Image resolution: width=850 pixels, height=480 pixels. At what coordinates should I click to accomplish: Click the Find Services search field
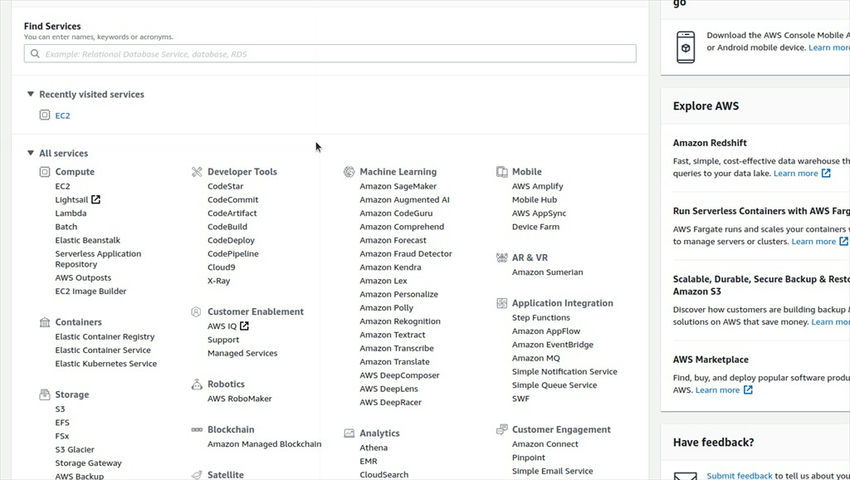330,54
